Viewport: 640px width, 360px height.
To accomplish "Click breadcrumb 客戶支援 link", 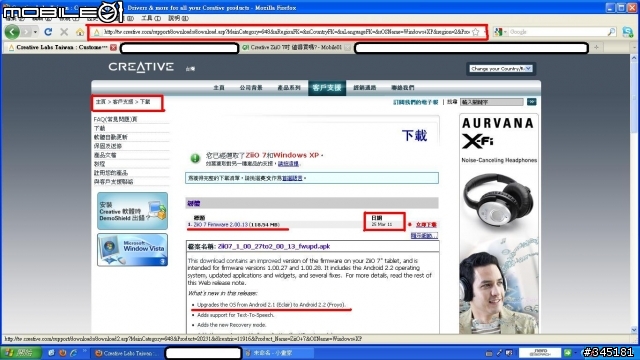I will point(123,102).
